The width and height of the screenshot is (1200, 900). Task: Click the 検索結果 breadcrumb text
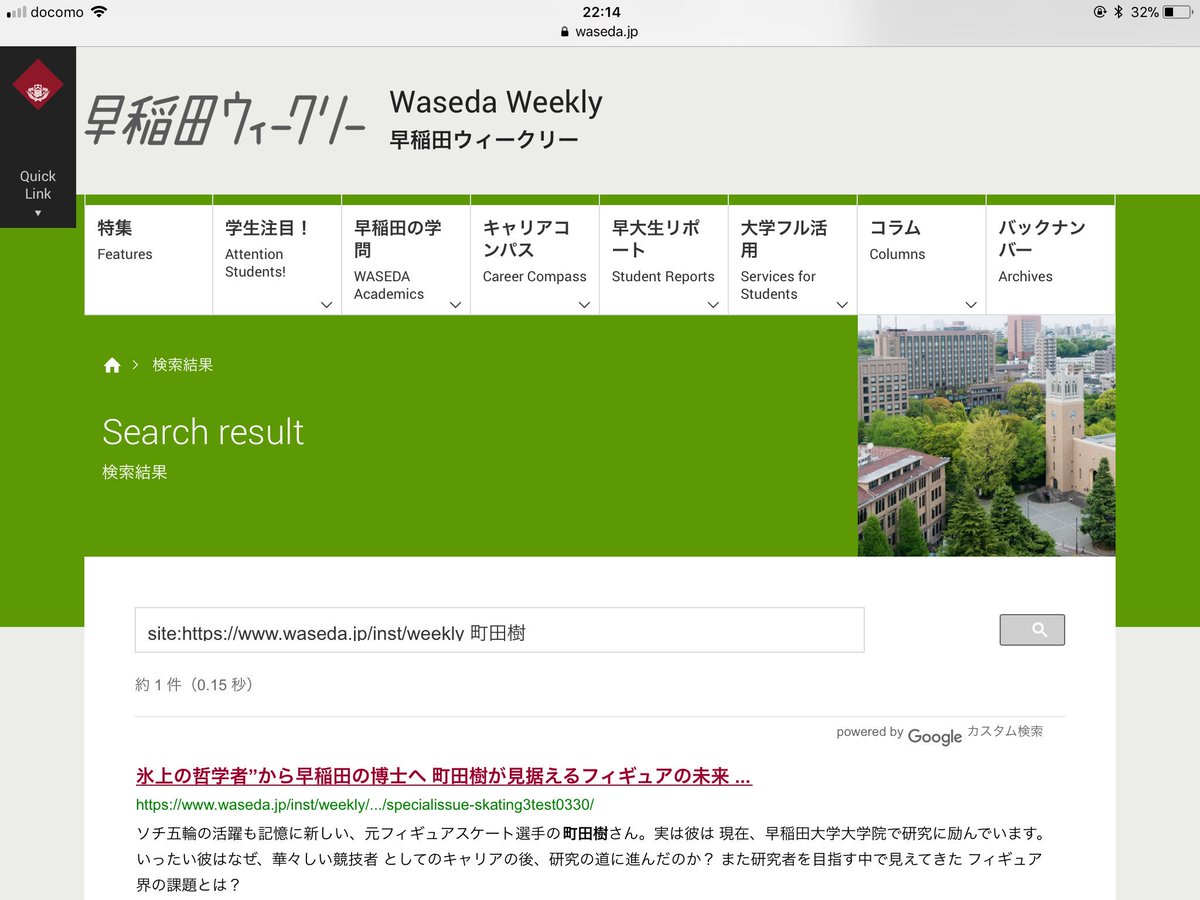click(x=183, y=365)
